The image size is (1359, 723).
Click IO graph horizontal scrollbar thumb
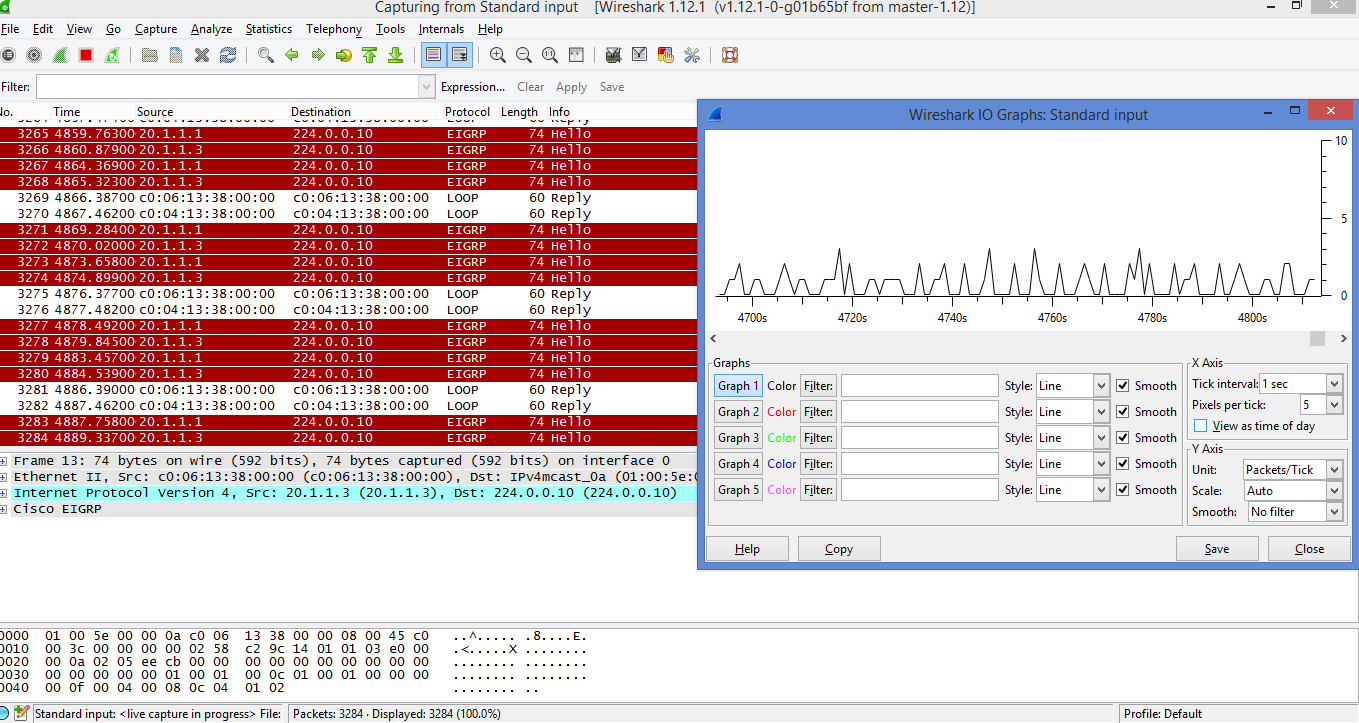click(x=1318, y=339)
